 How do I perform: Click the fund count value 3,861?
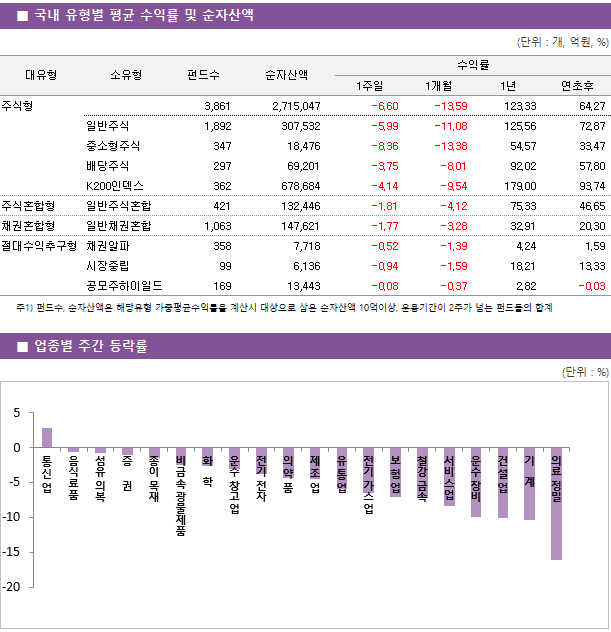pos(218,106)
